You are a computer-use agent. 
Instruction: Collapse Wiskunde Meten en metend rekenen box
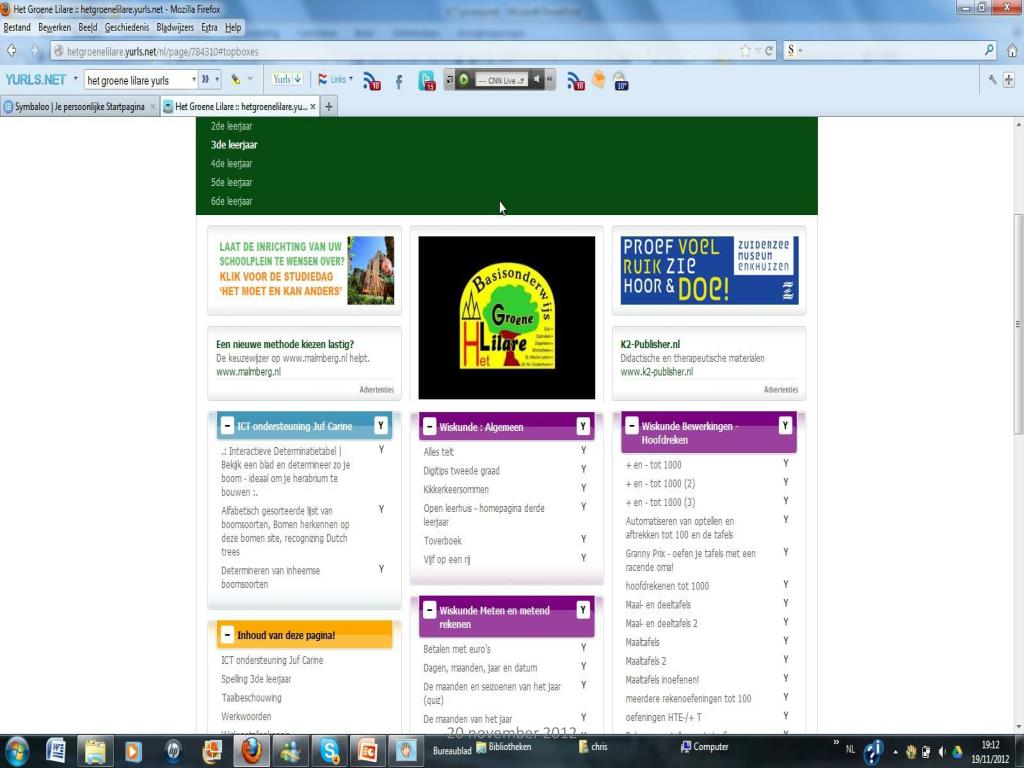pyautogui.click(x=430, y=610)
